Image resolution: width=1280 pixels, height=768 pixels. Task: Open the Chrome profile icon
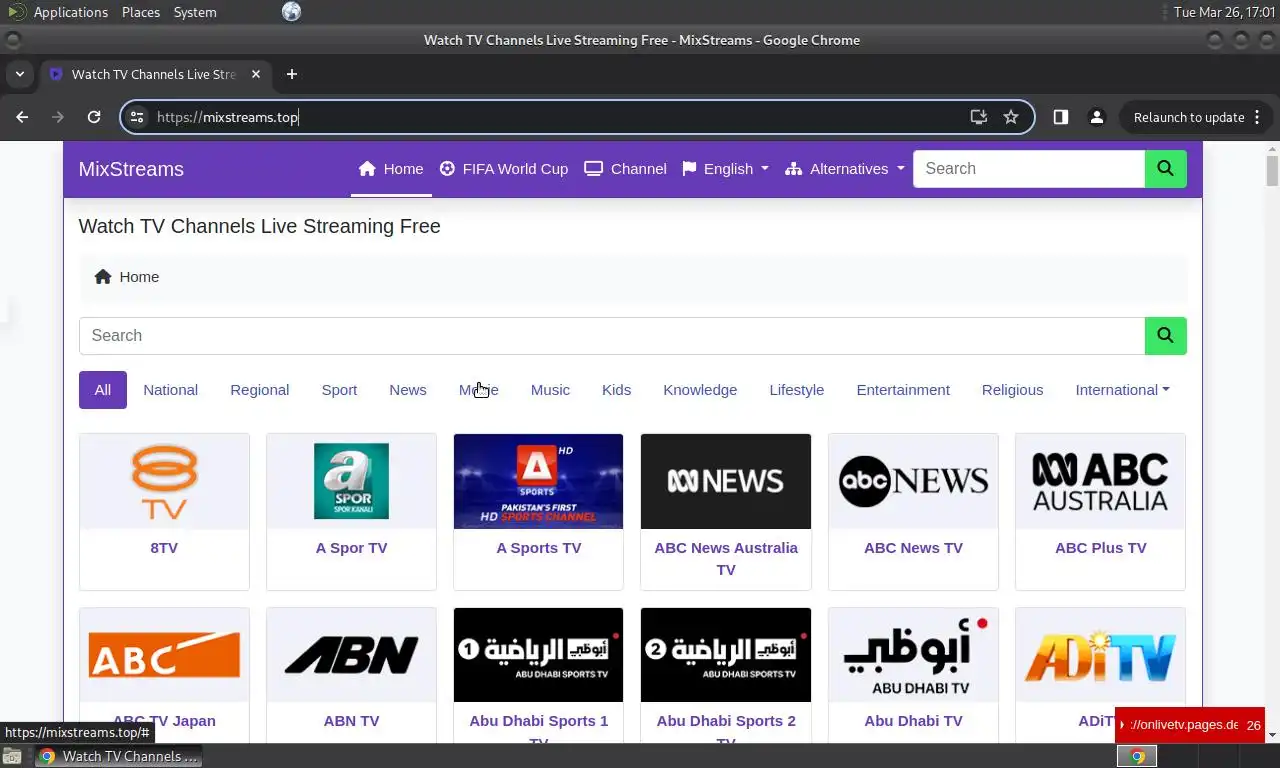pyautogui.click(x=1097, y=117)
